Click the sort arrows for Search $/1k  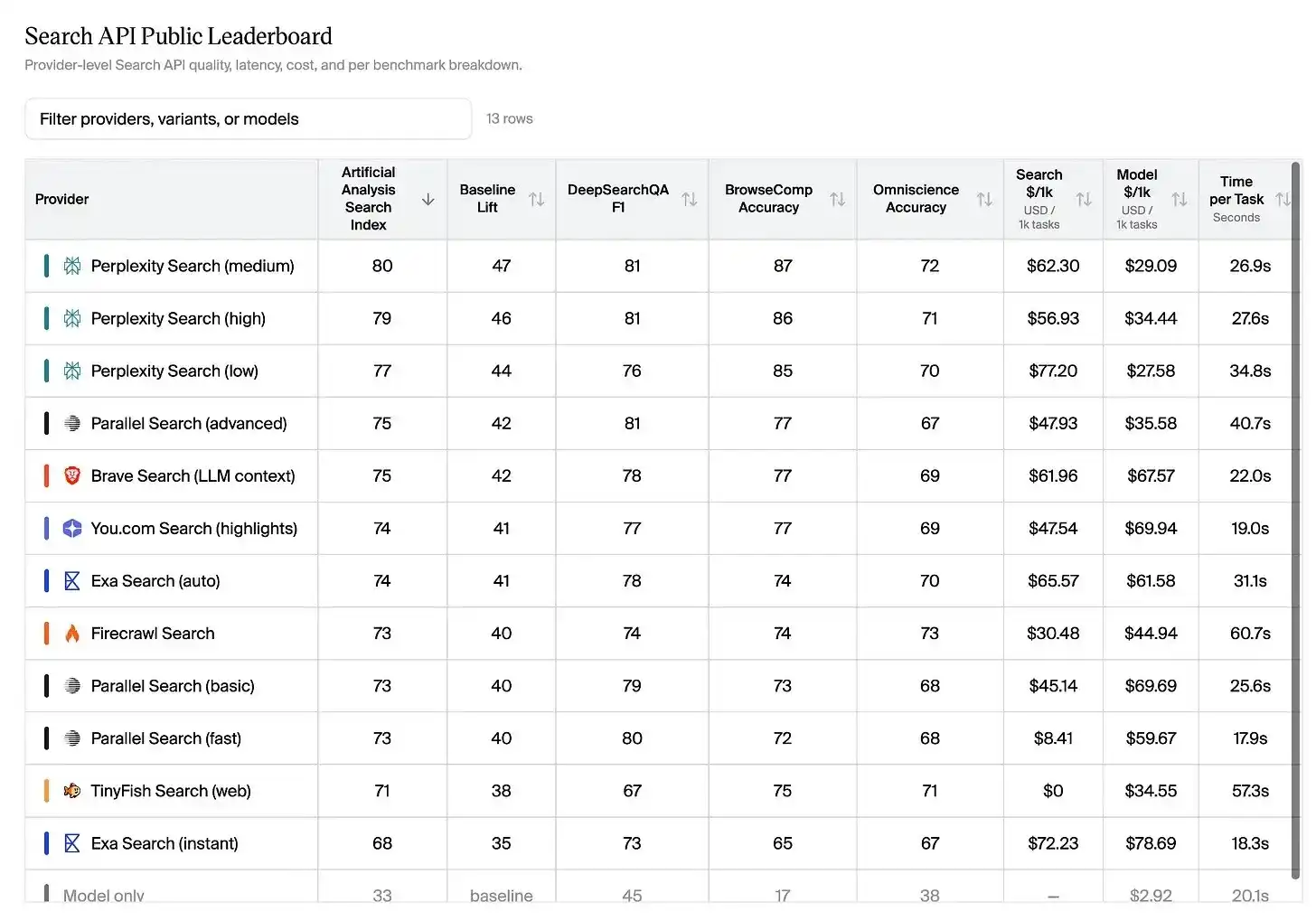(x=1085, y=199)
